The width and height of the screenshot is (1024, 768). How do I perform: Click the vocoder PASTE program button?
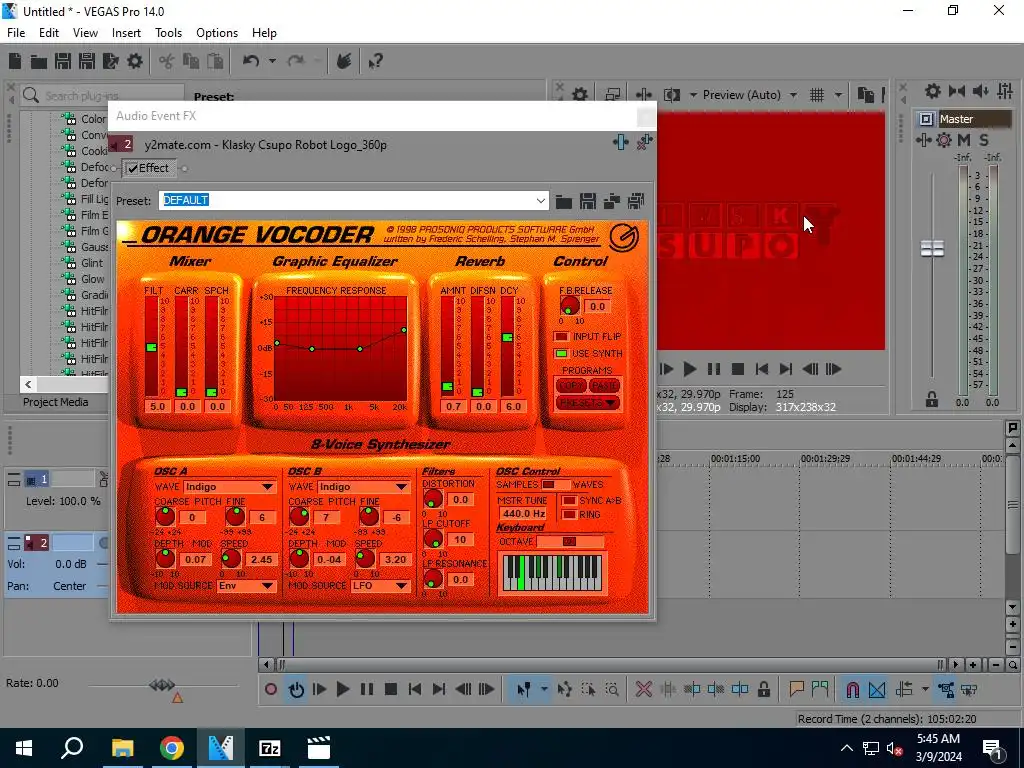click(x=604, y=385)
